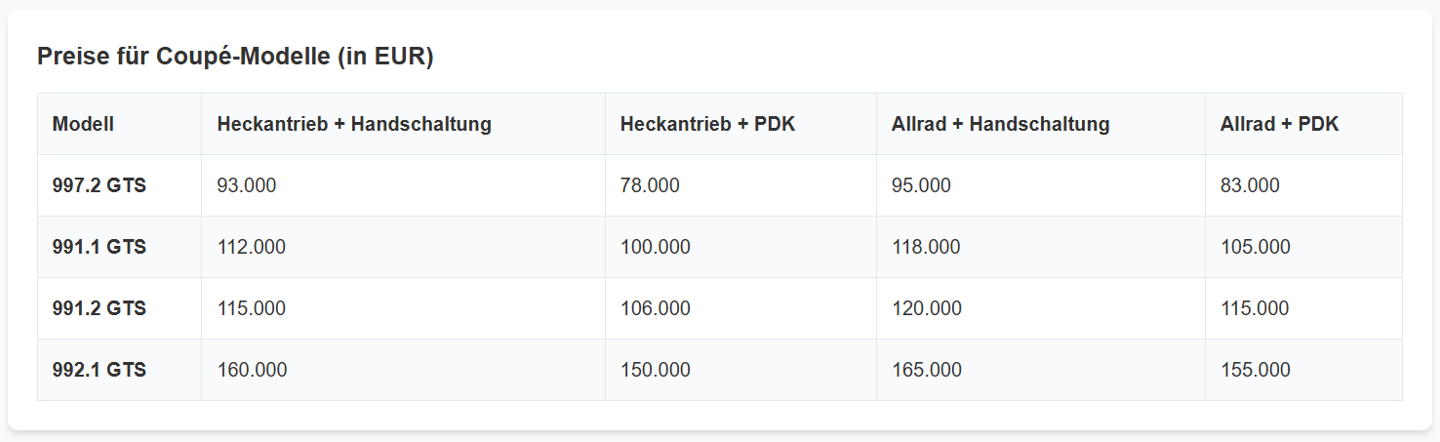This screenshot has height=442, width=1440.
Task: Click the heading 'Preise für Coupé-Modelle (in EUR)'
Action: pos(235,57)
